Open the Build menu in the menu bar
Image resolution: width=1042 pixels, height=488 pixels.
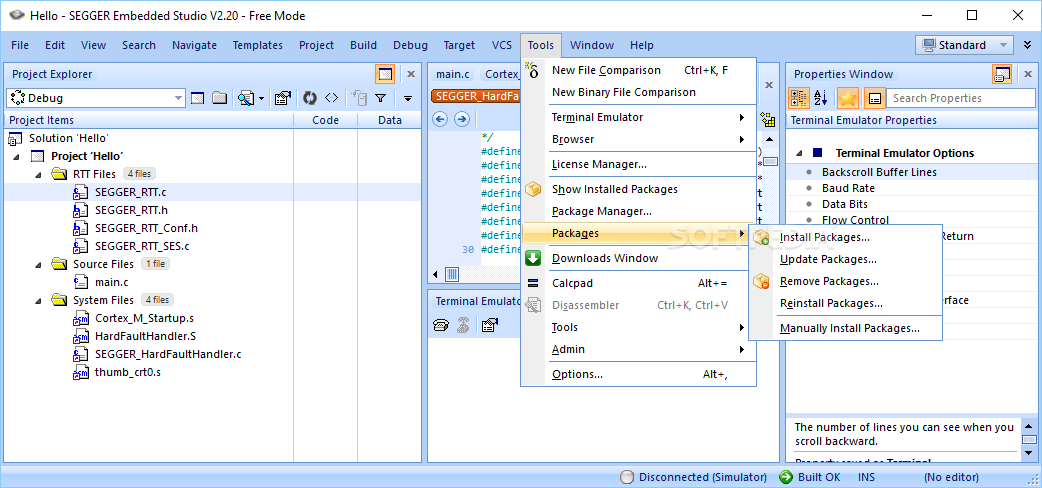[x=364, y=45]
